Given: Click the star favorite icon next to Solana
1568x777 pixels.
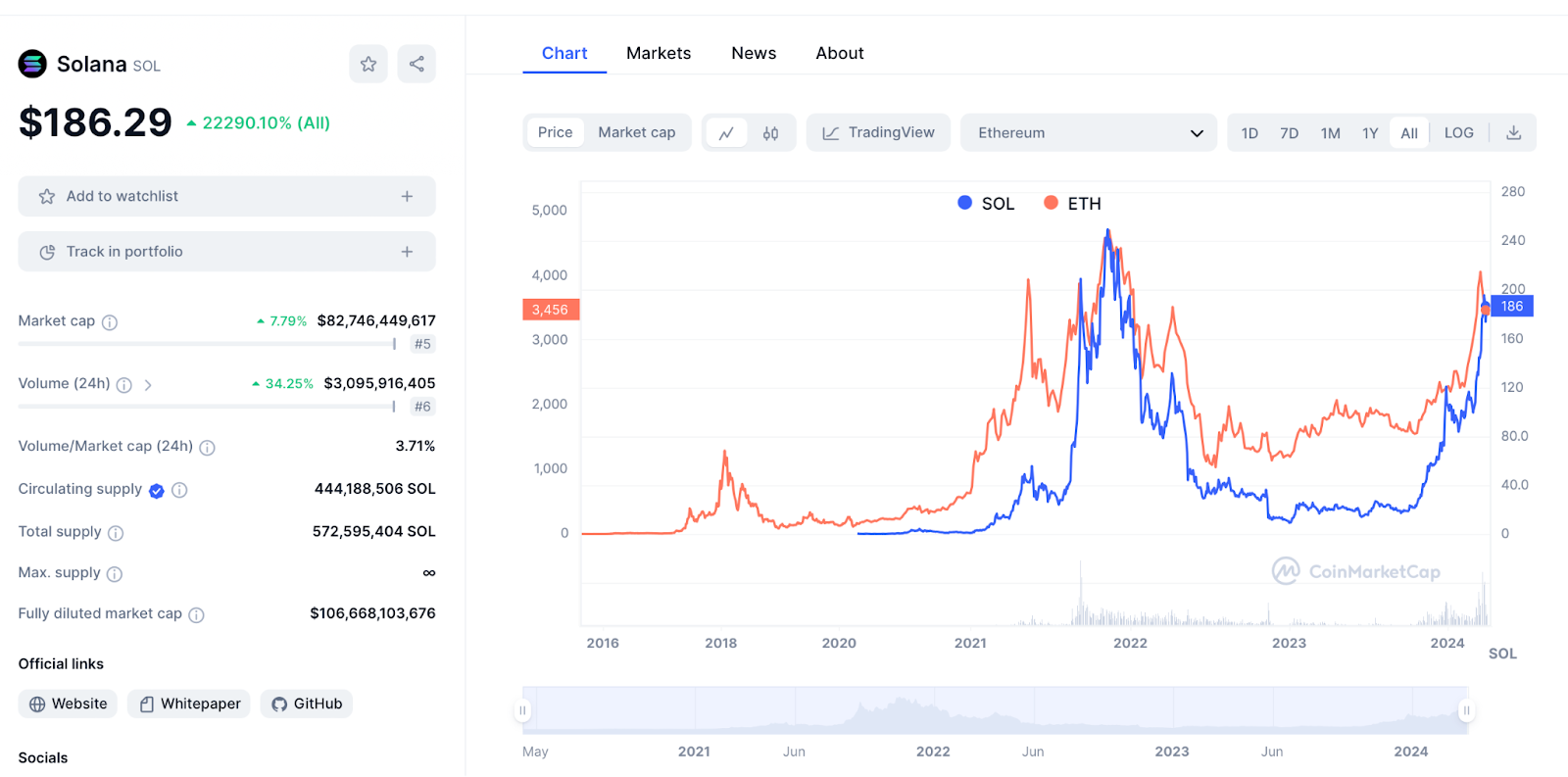Looking at the screenshot, I should [368, 64].
